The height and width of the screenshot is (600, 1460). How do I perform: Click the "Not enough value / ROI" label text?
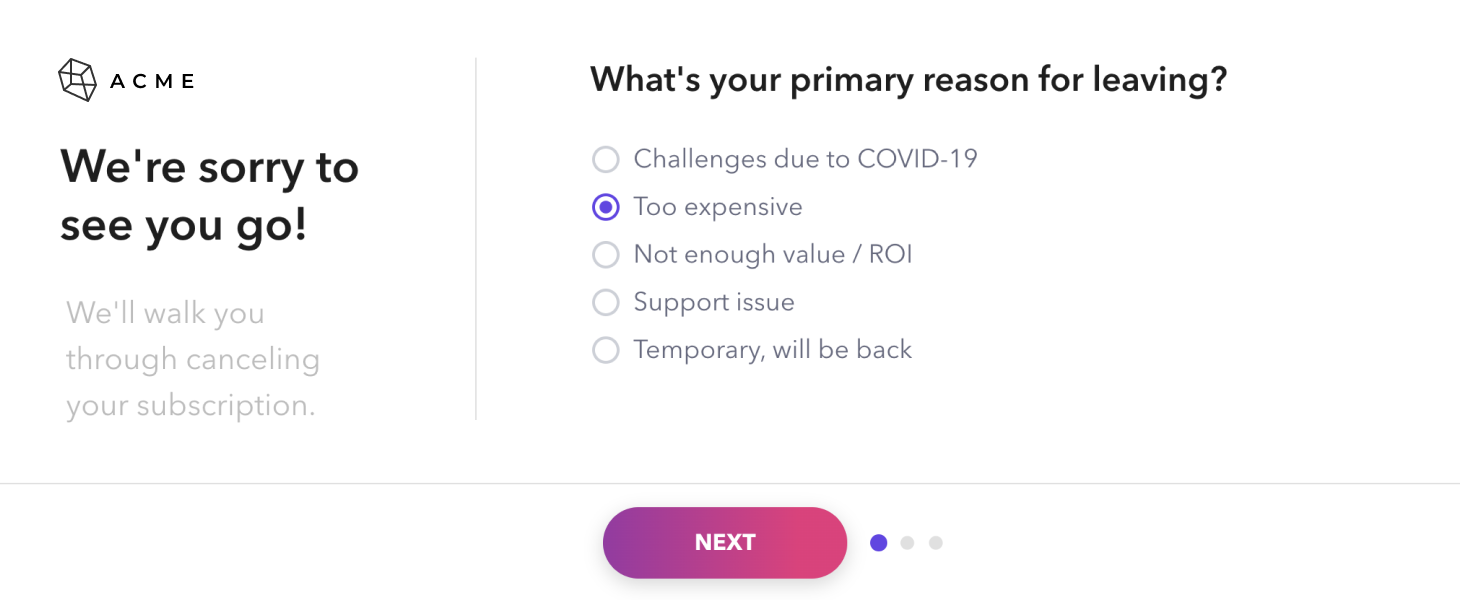(773, 255)
